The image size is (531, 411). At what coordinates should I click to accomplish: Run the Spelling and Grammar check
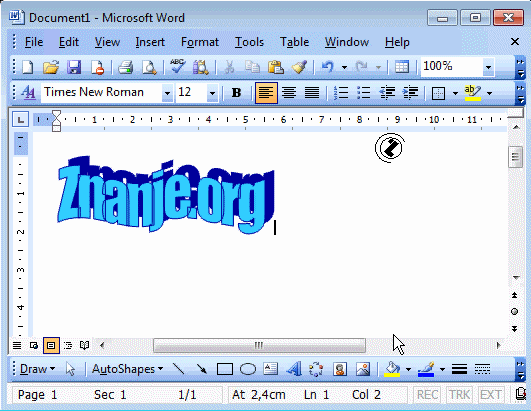coord(177,66)
